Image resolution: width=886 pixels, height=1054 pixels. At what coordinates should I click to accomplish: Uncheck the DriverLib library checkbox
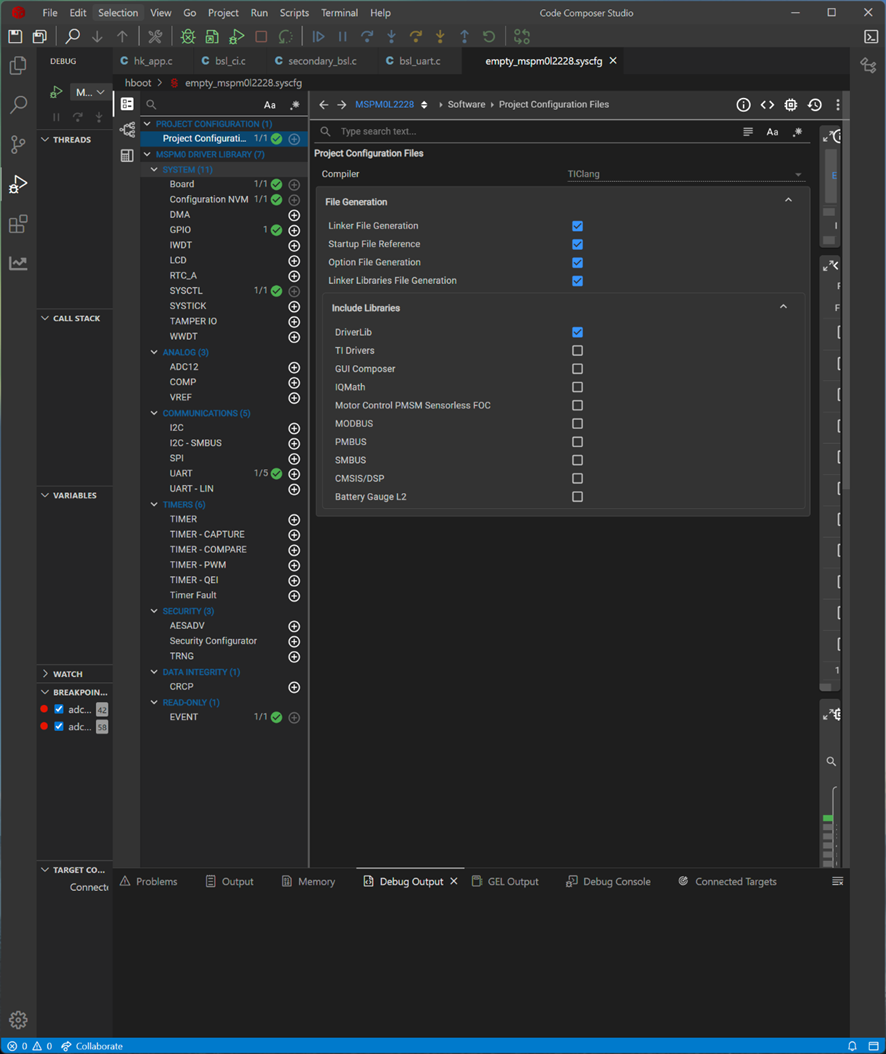click(x=577, y=332)
